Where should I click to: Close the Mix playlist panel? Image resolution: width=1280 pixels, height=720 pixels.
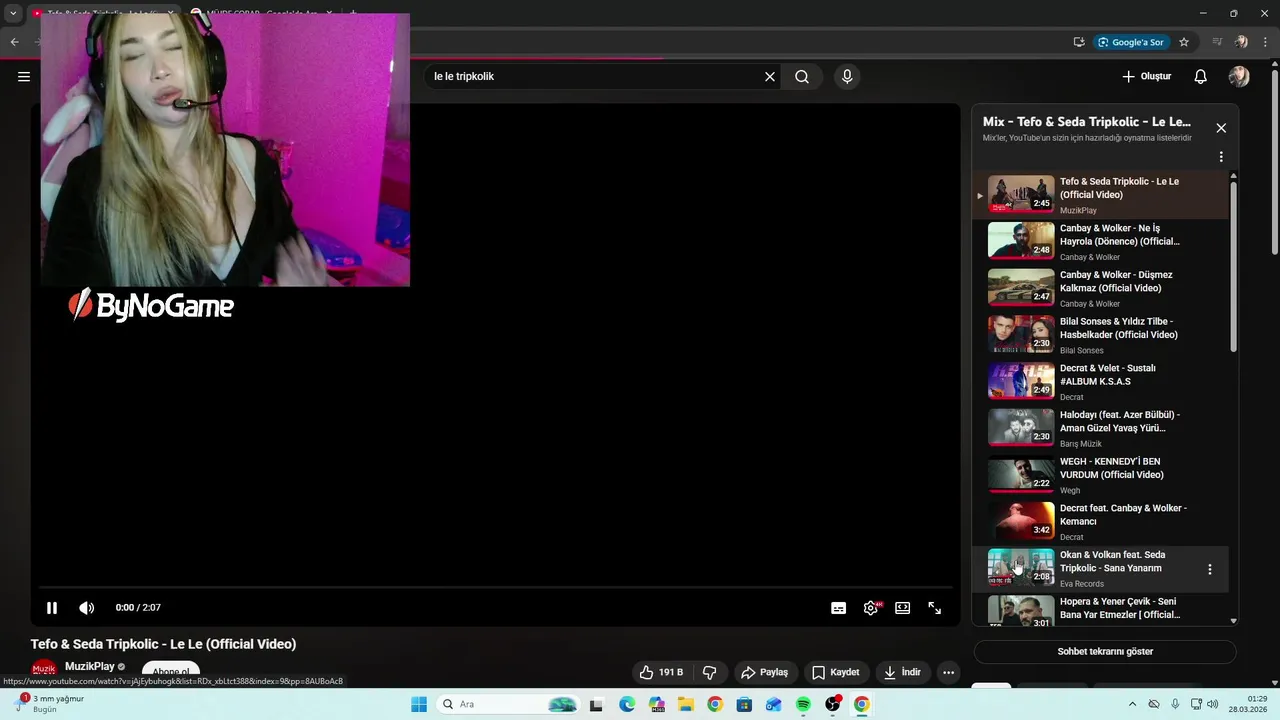pos(1221,128)
